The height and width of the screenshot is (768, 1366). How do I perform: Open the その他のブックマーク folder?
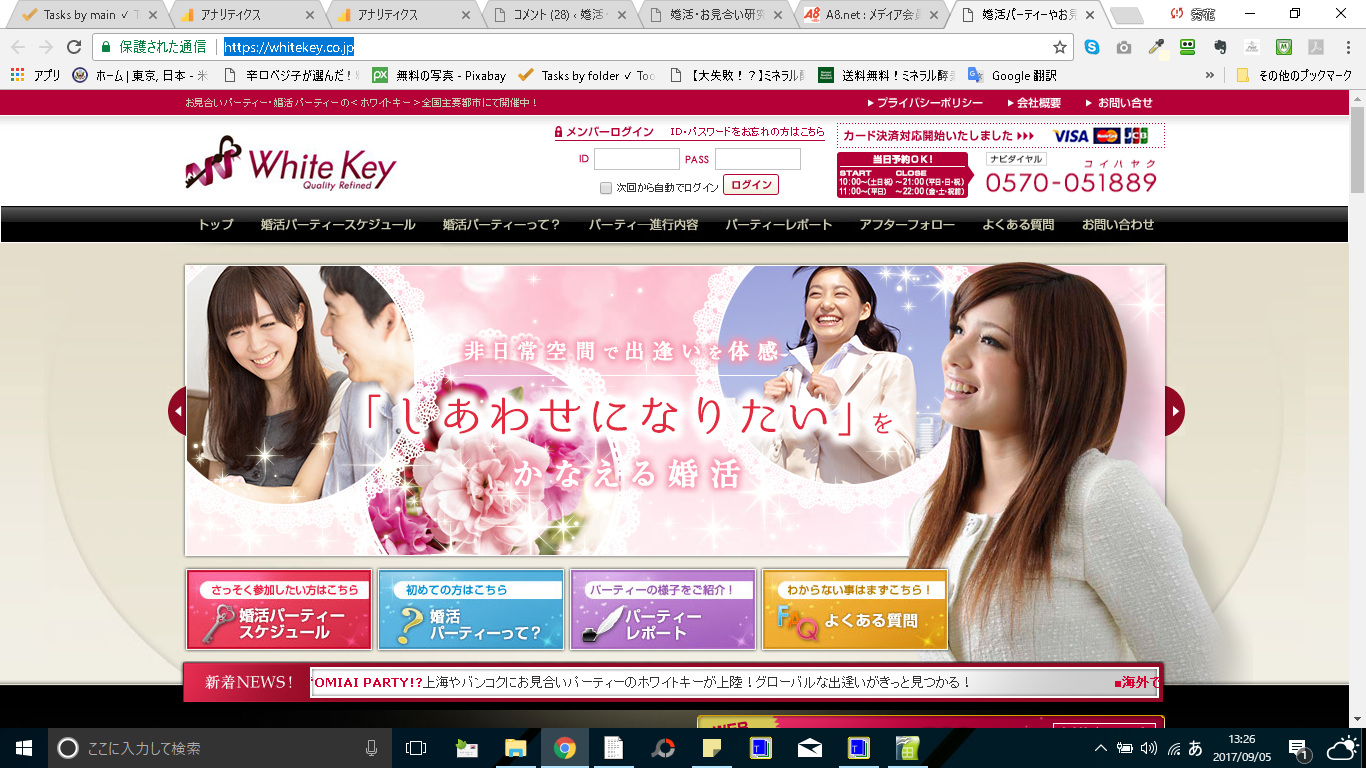click(1294, 75)
